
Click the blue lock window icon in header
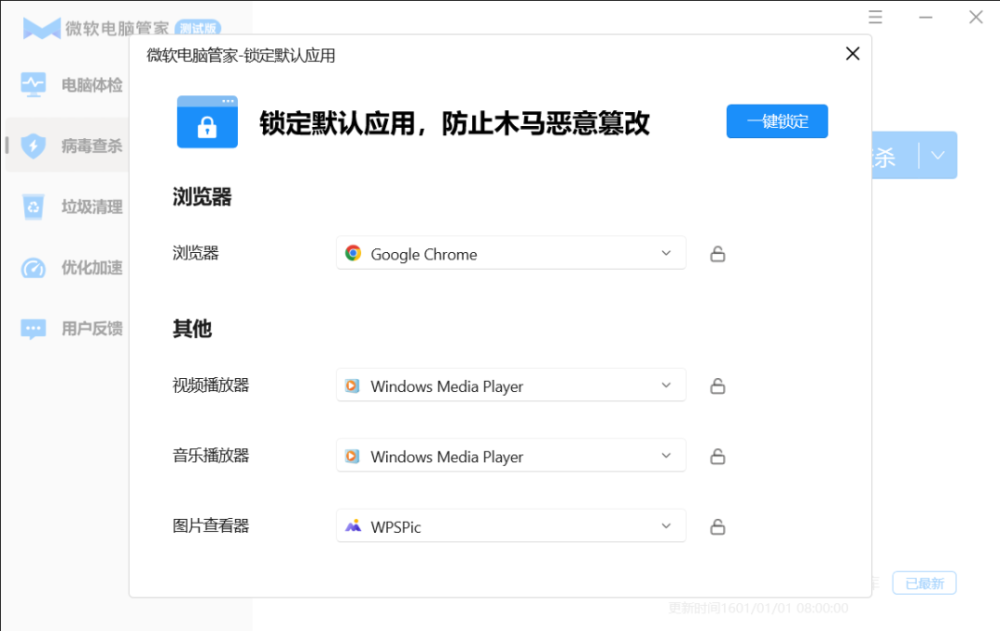[207, 122]
